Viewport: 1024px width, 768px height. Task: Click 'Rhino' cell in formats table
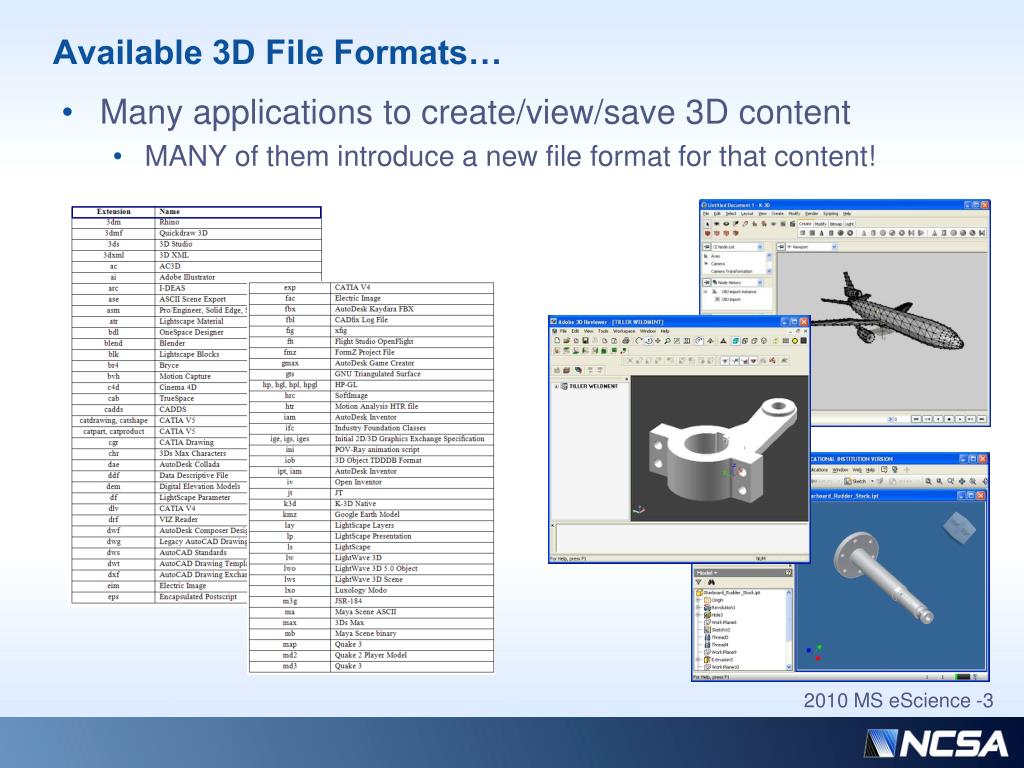(x=238, y=222)
